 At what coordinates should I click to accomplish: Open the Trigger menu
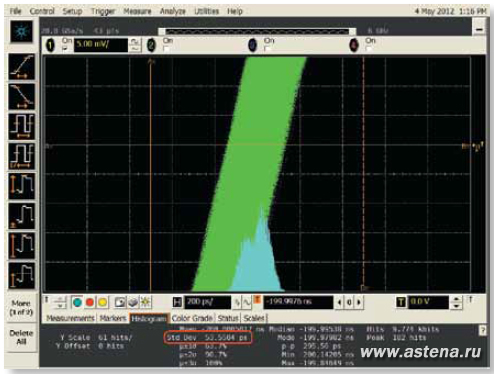103,11
